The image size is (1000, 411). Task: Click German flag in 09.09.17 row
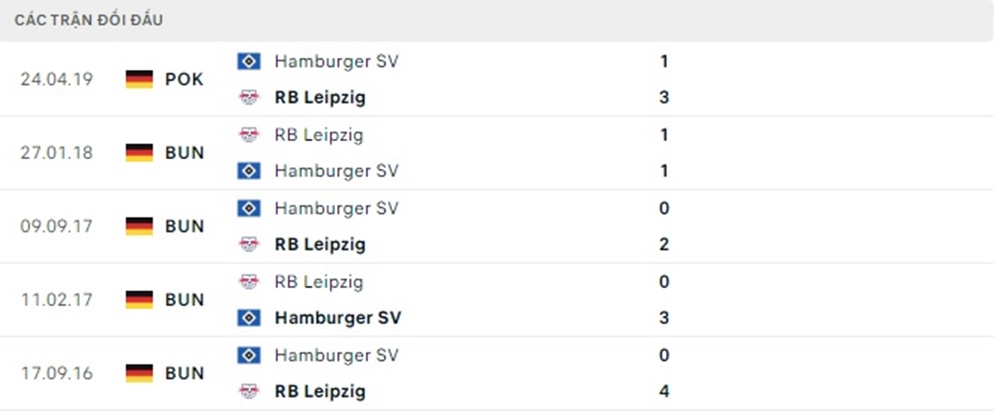coord(139,226)
